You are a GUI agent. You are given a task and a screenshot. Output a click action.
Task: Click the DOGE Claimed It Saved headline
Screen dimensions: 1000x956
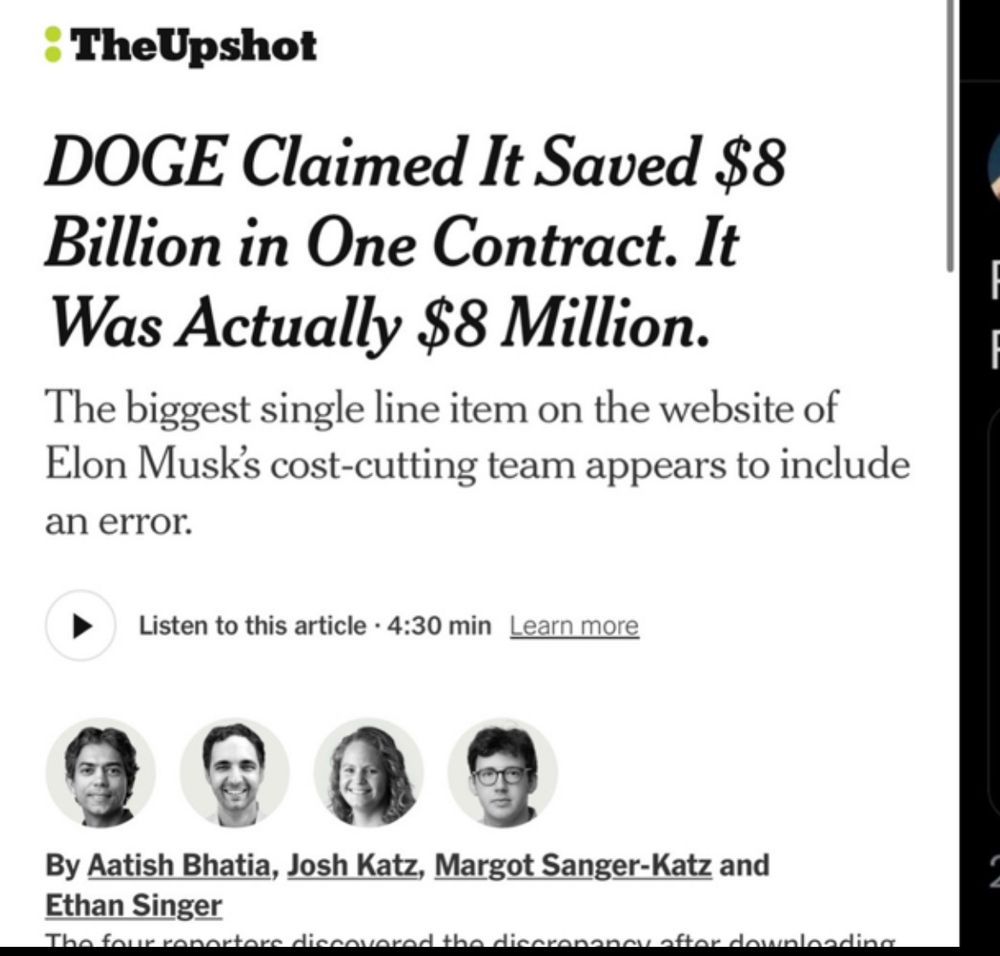(x=415, y=244)
